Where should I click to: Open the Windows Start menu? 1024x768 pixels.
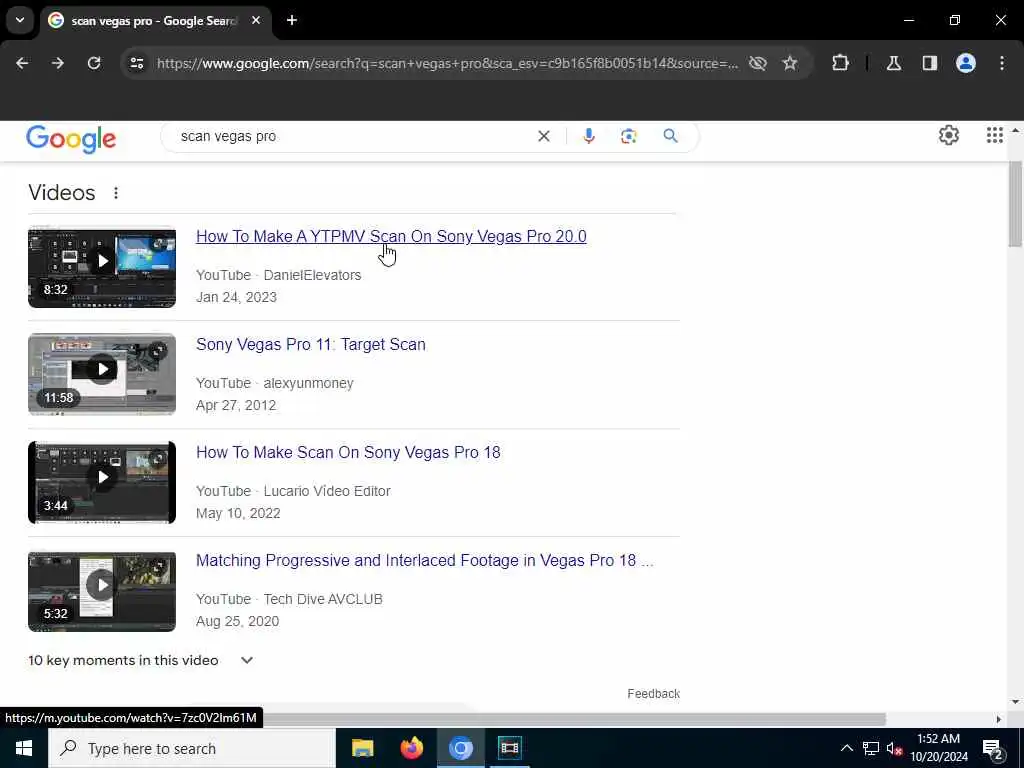[24, 748]
